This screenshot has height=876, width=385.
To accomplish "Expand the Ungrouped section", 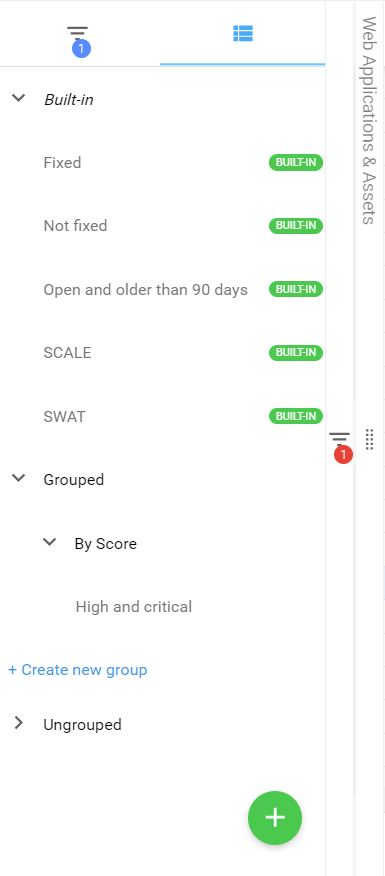I will [19, 723].
